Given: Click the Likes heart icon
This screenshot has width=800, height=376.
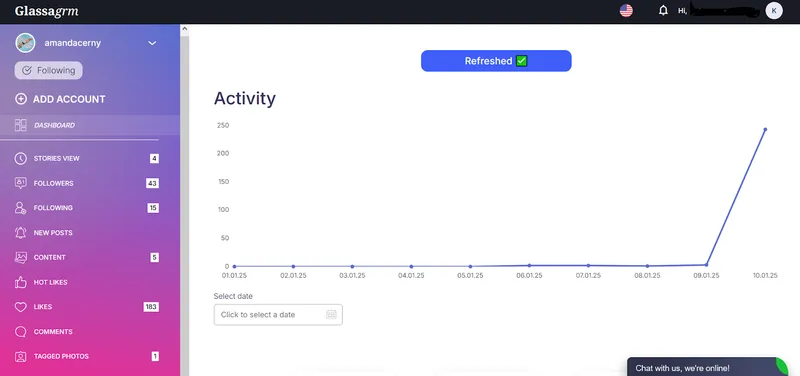Looking at the screenshot, I should [x=20, y=307].
